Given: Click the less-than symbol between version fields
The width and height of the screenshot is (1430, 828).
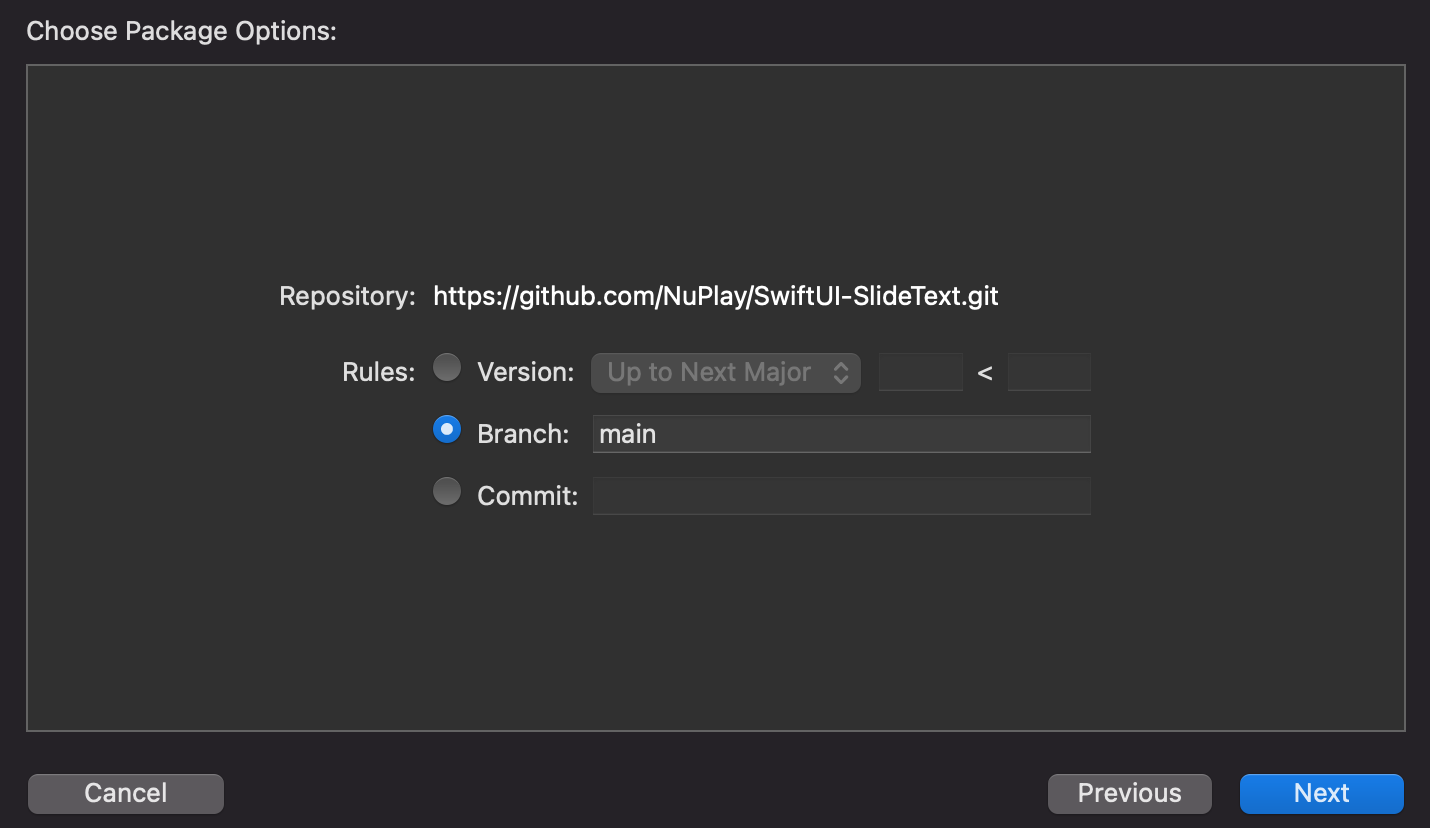Looking at the screenshot, I should pos(985,374).
